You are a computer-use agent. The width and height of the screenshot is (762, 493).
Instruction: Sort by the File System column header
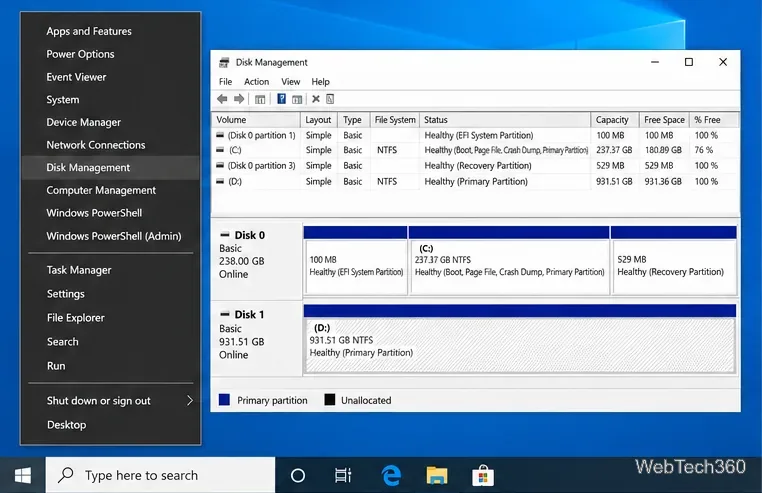click(x=395, y=120)
